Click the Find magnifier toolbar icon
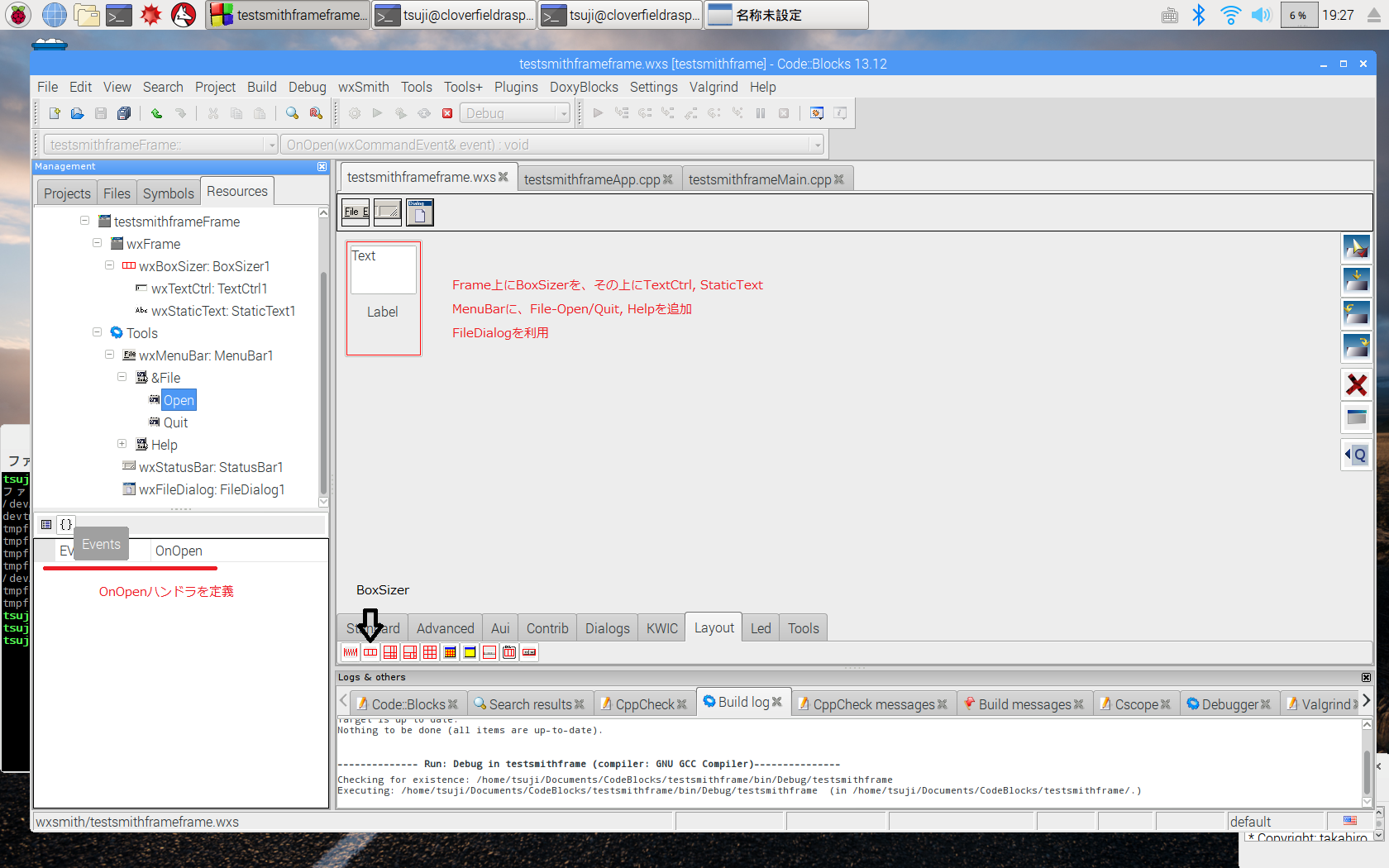The width and height of the screenshot is (1389, 868). point(292,113)
